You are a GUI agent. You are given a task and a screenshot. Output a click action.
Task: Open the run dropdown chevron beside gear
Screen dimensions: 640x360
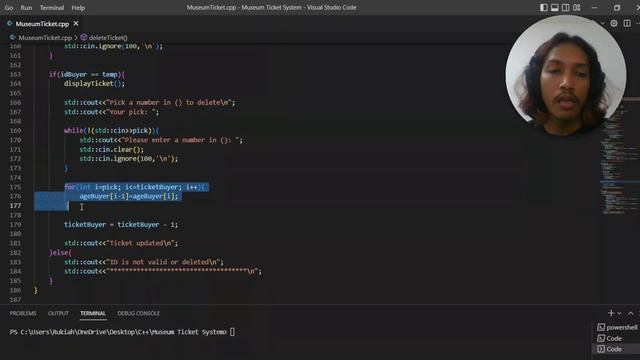602,24
